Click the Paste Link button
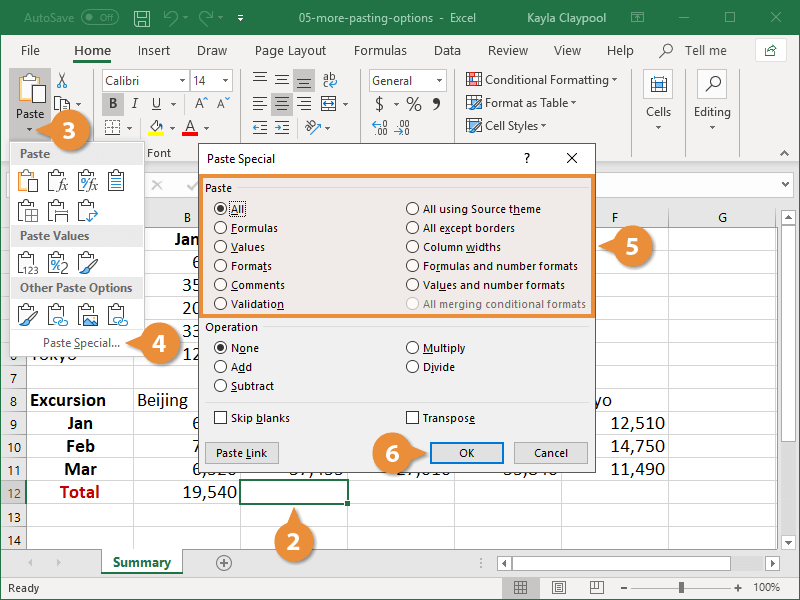The width and height of the screenshot is (800, 600). pos(241,453)
